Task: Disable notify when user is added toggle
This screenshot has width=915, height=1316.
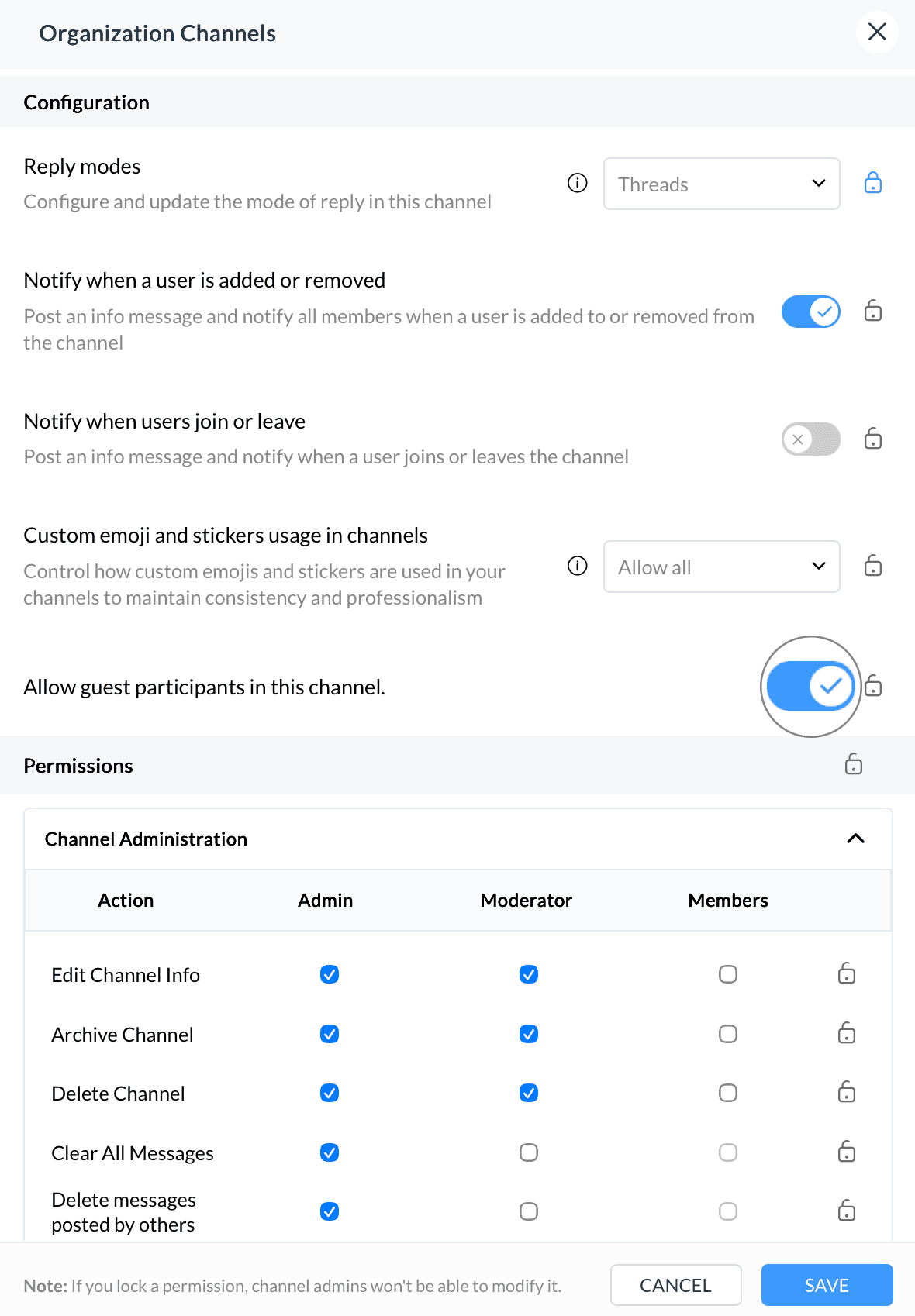Action: tap(811, 312)
